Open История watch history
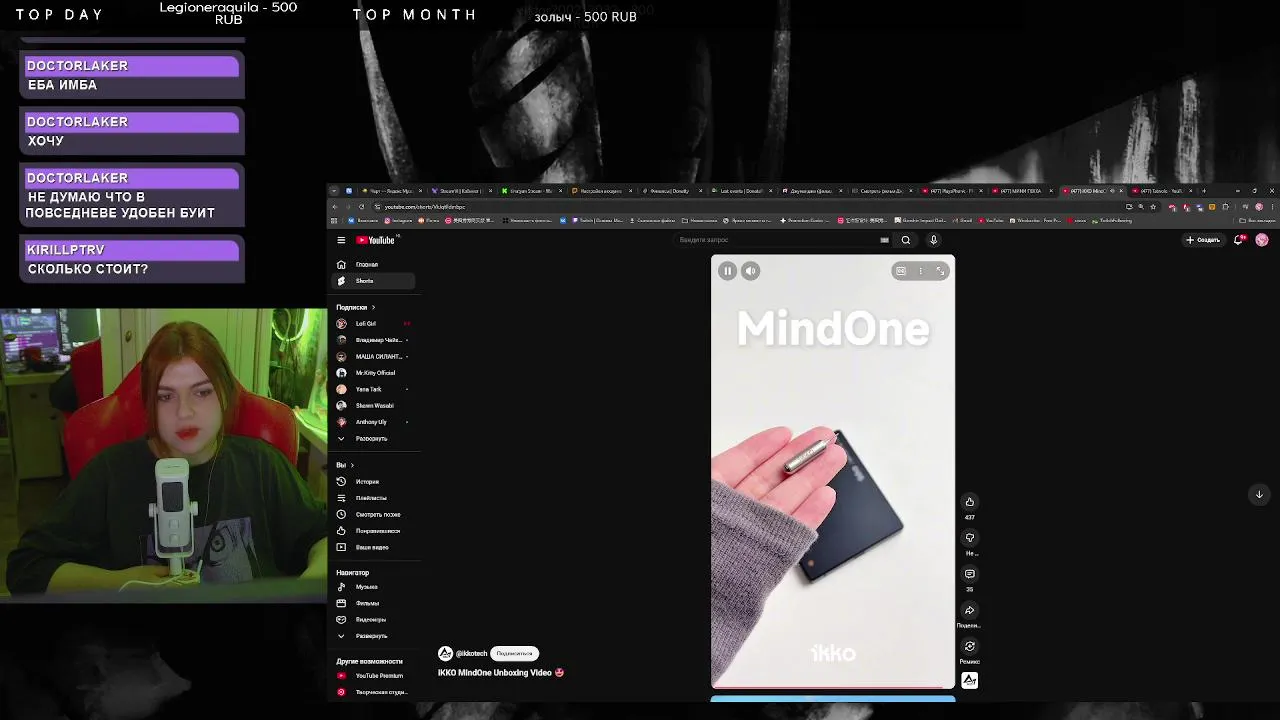Viewport: 1280px width, 720px height. pyautogui.click(x=372, y=482)
